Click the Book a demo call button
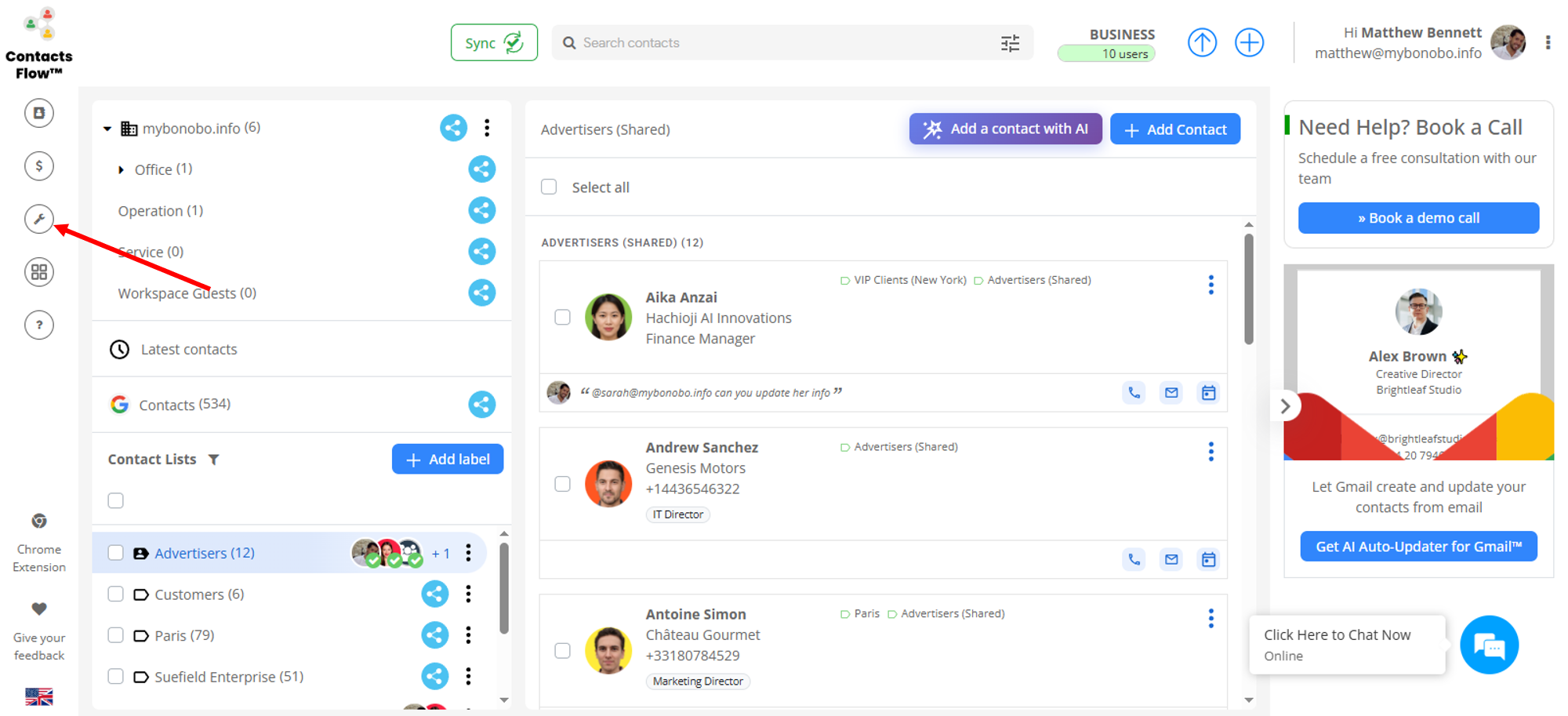 [1418, 218]
